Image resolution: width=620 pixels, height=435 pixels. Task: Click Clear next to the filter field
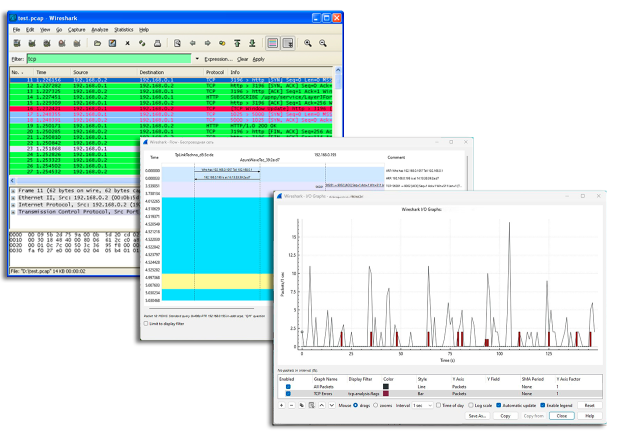242,59
